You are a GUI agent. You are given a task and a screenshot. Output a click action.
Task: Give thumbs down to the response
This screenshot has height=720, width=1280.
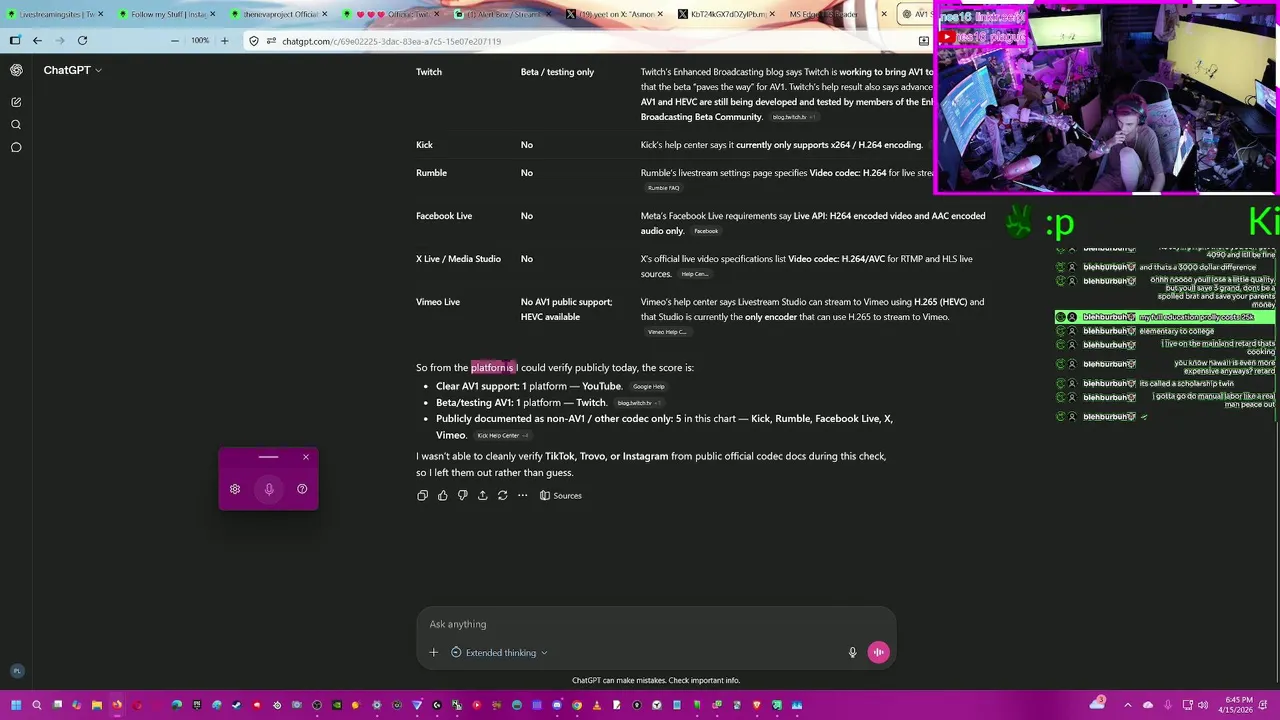[x=462, y=495]
